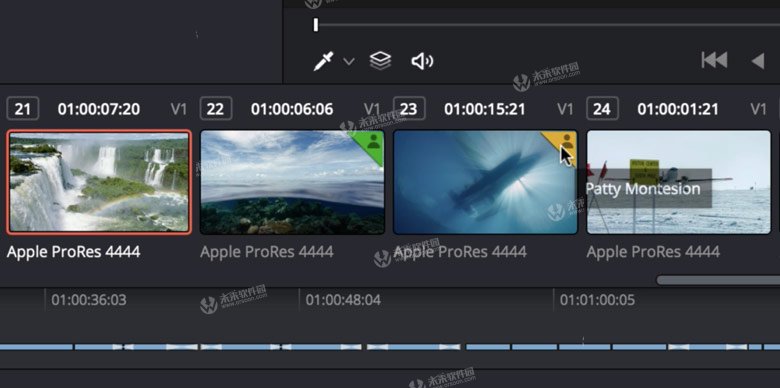Click the V1 track label of clip 23
780x388 pixels.
click(565, 109)
